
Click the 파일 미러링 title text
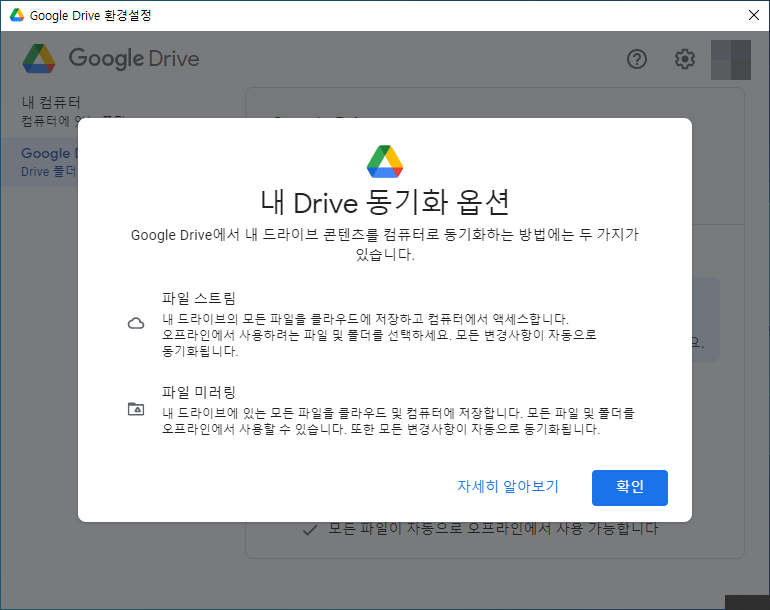pyautogui.click(x=199, y=392)
